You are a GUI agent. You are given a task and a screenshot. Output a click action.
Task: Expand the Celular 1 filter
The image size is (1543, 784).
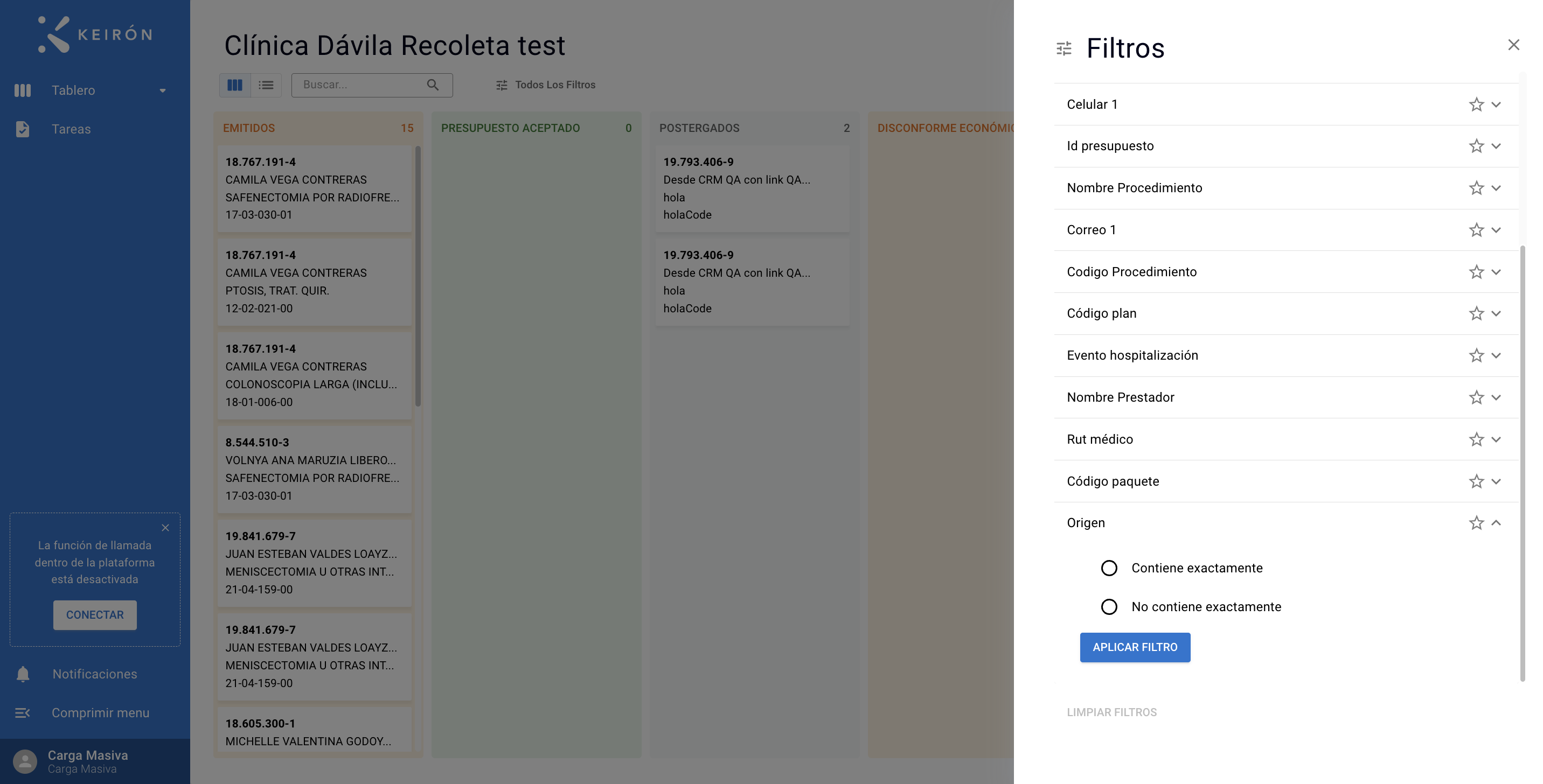click(1496, 104)
